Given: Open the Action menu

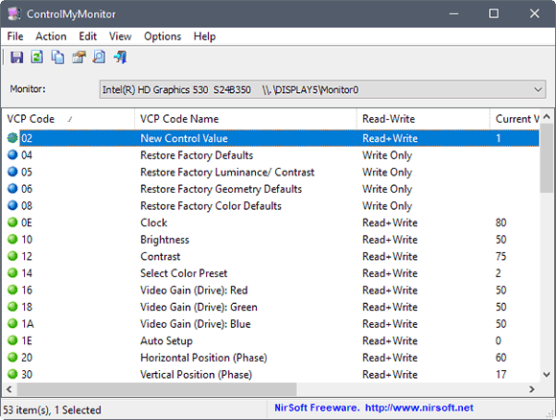Looking at the screenshot, I should tap(51, 36).
